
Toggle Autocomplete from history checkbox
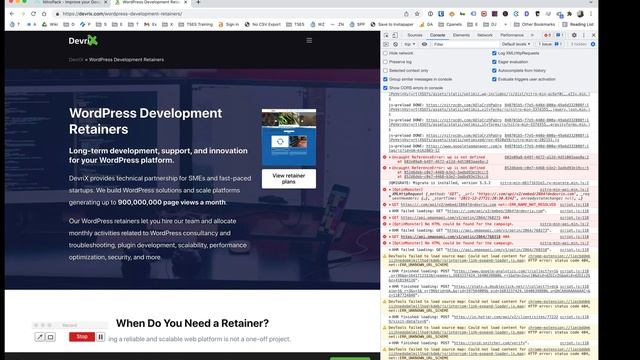494,71
